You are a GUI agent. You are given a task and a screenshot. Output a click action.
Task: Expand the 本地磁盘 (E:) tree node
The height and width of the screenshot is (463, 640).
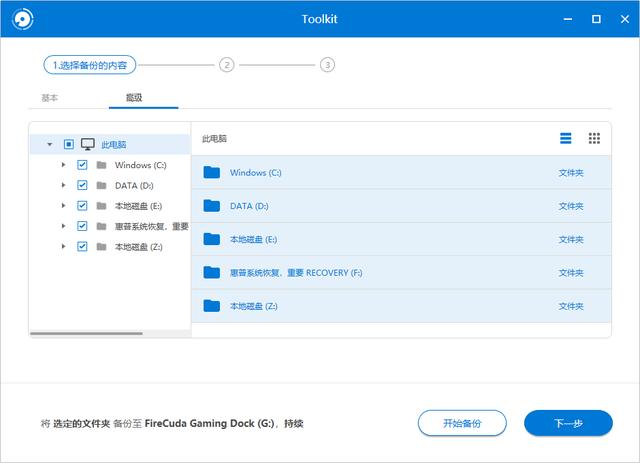63,206
